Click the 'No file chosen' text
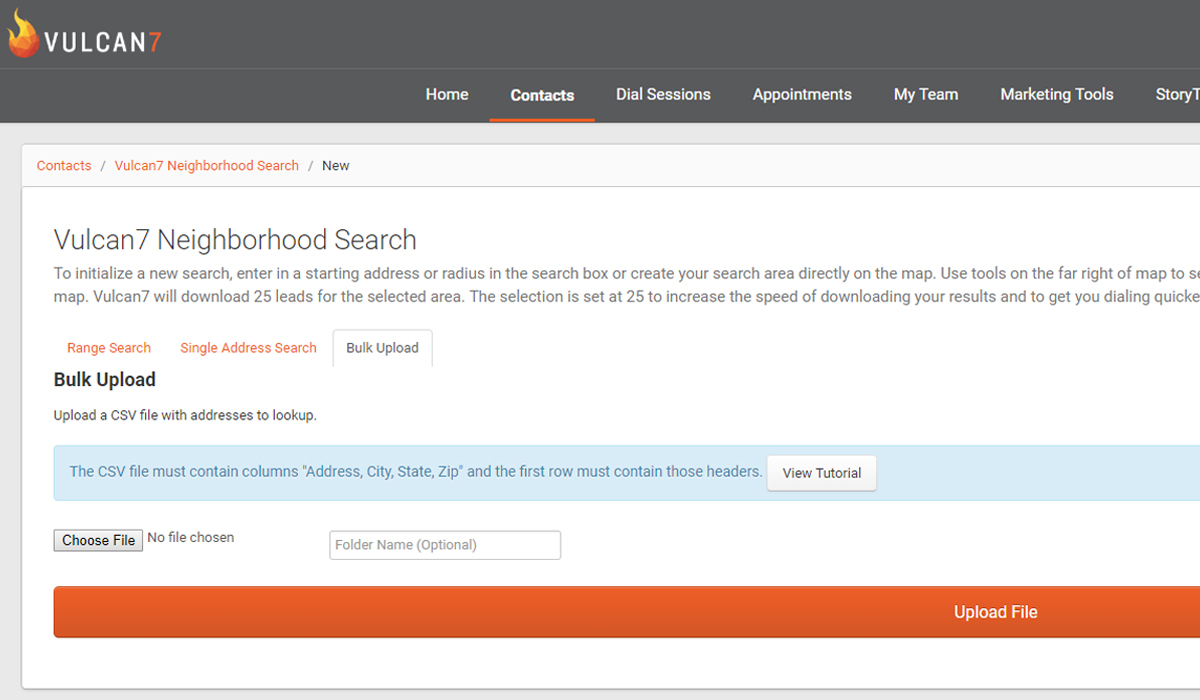 [191, 538]
